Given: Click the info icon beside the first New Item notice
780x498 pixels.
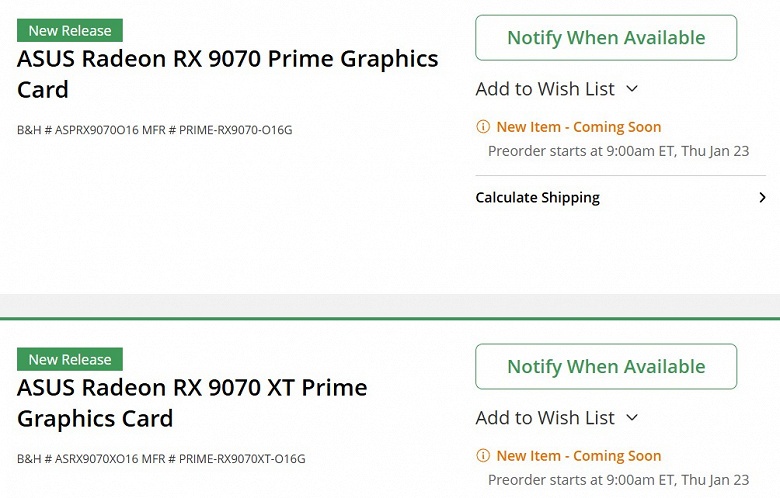Looking at the screenshot, I should (483, 127).
